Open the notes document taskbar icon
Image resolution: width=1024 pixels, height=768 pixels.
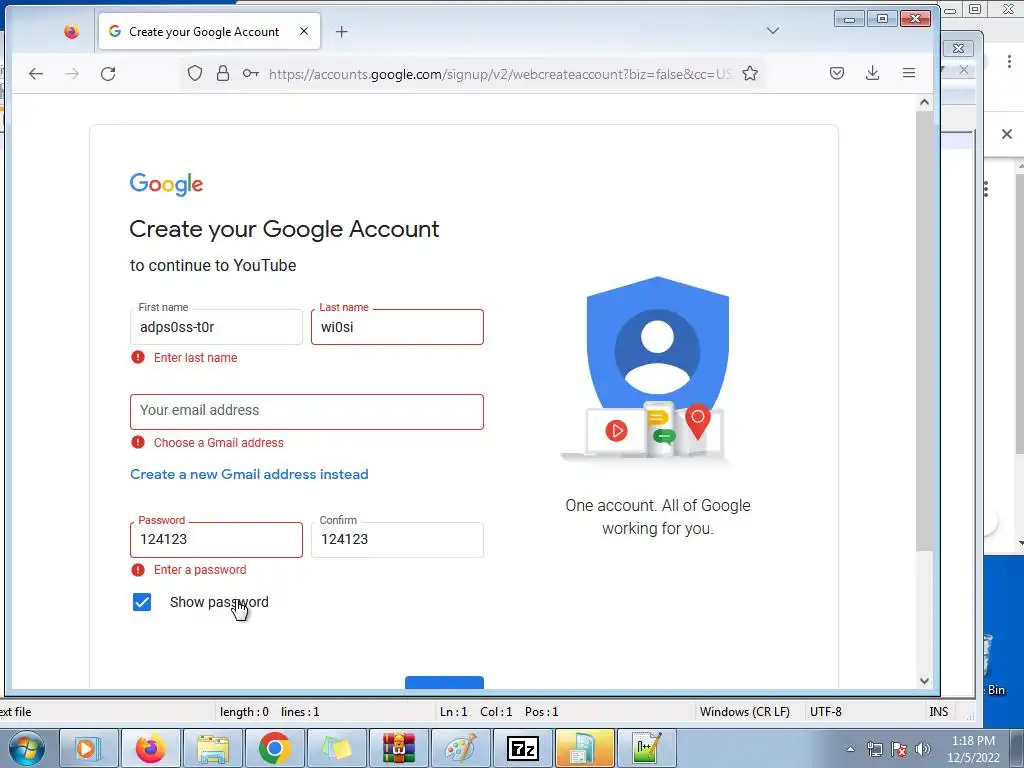pyautogui.click(x=584, y=748)
